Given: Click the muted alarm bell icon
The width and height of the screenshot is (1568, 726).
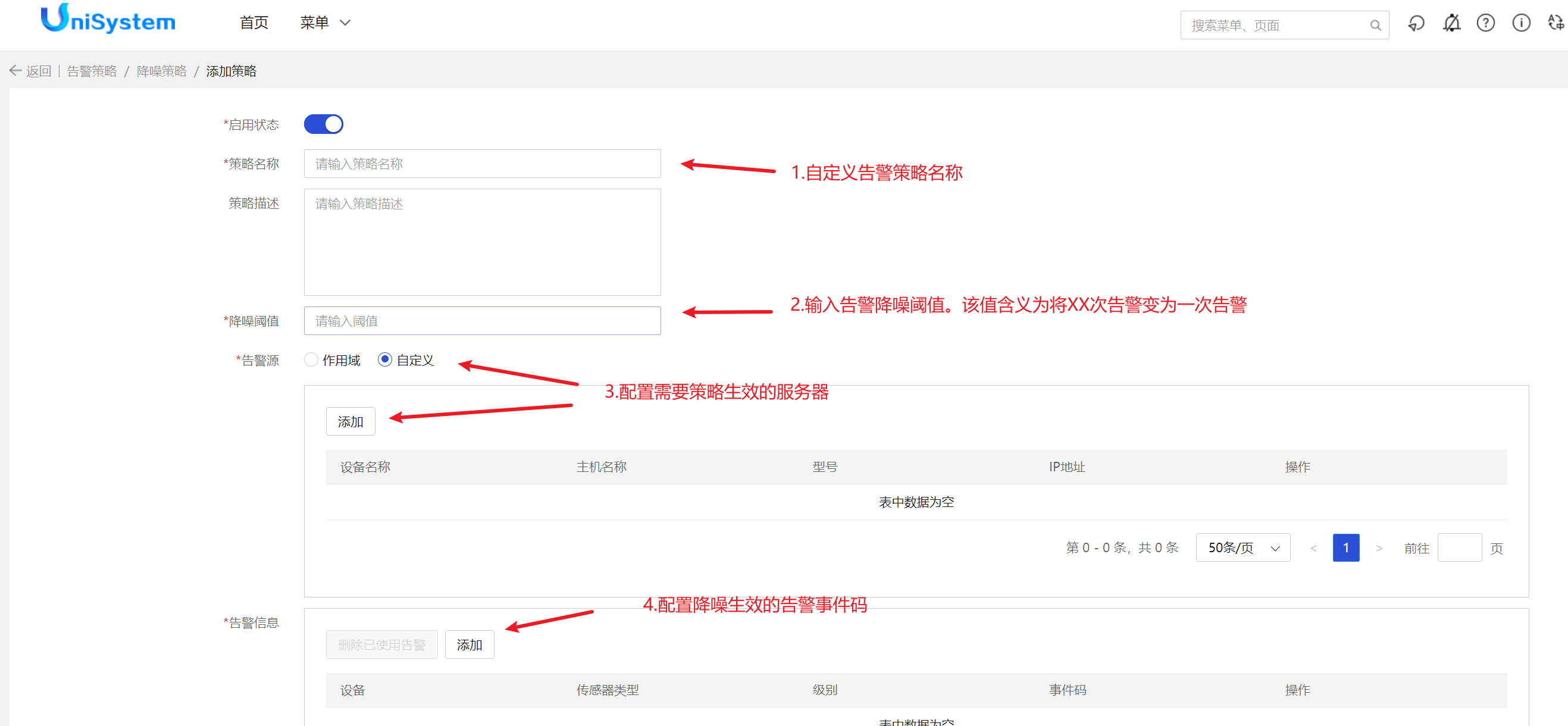Looking at the screenshot, I should click(1451, 24).
